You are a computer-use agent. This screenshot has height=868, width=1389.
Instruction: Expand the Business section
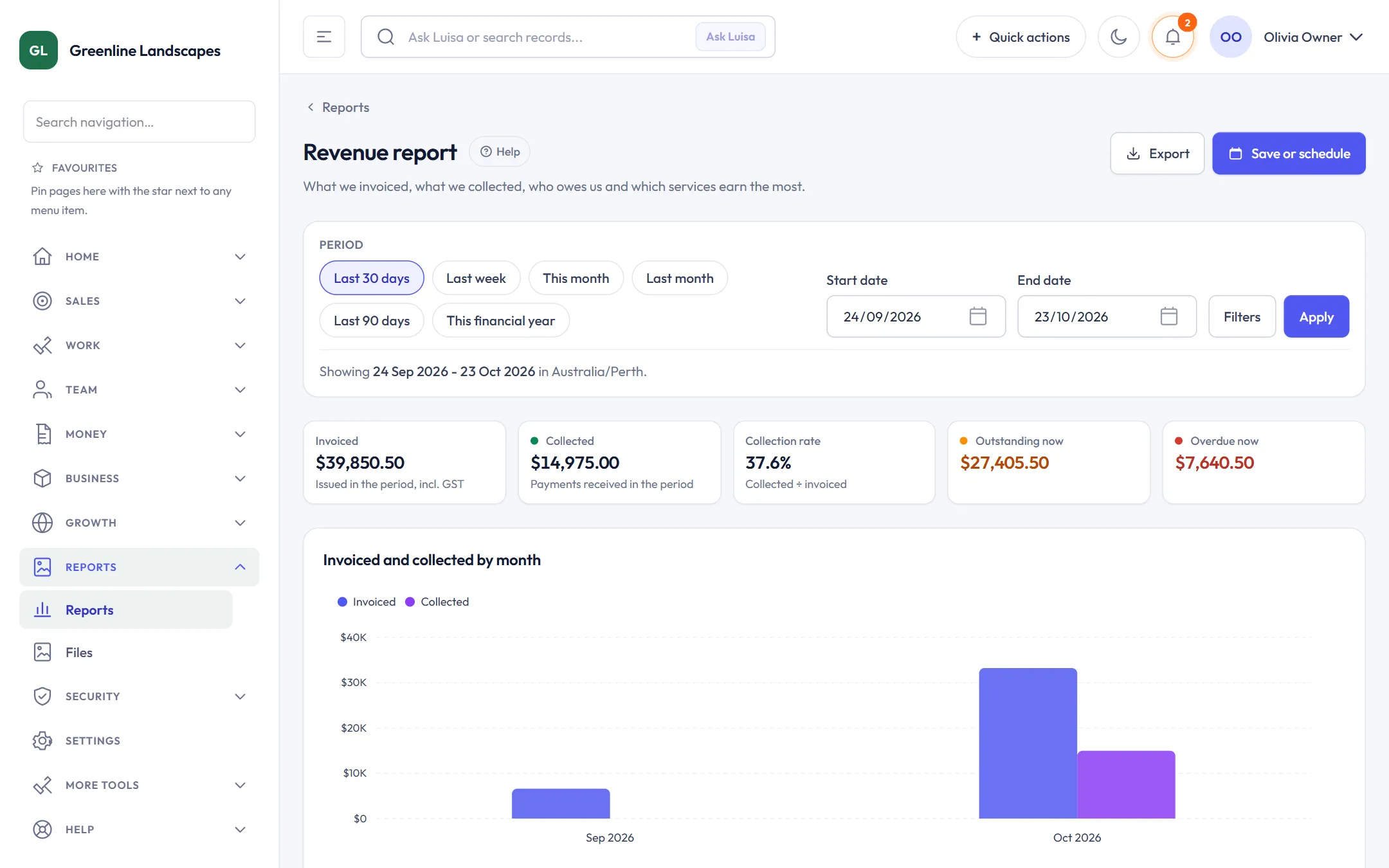point(139,478)
